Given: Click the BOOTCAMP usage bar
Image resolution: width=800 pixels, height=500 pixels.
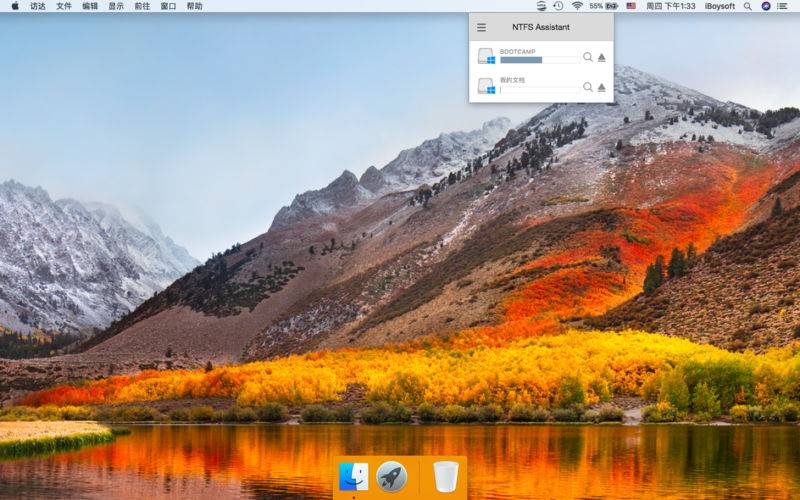Looking at the screenshot, I should [x=539, y=60].
